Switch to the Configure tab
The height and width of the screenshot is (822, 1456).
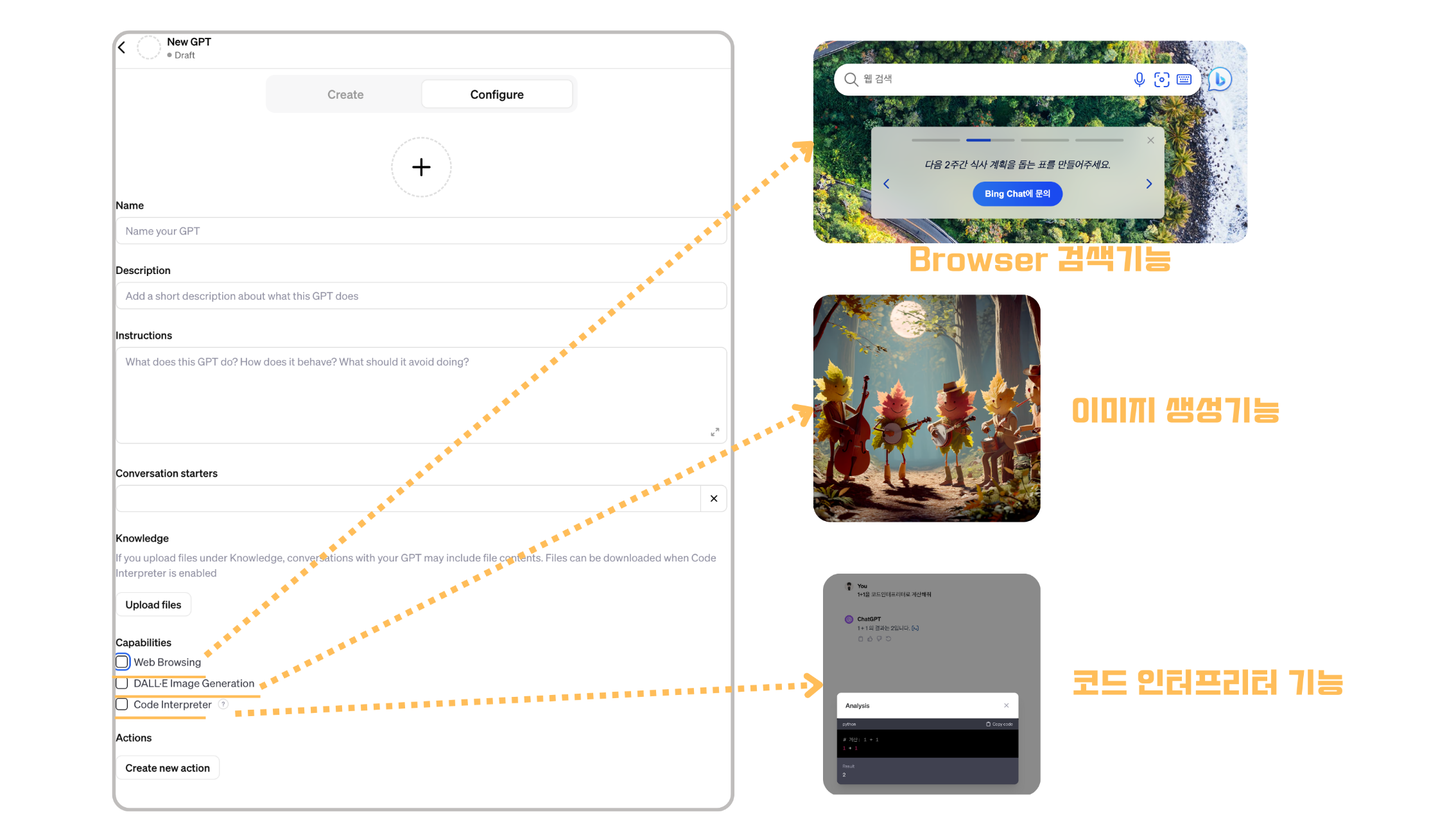(x=496, y=94)
